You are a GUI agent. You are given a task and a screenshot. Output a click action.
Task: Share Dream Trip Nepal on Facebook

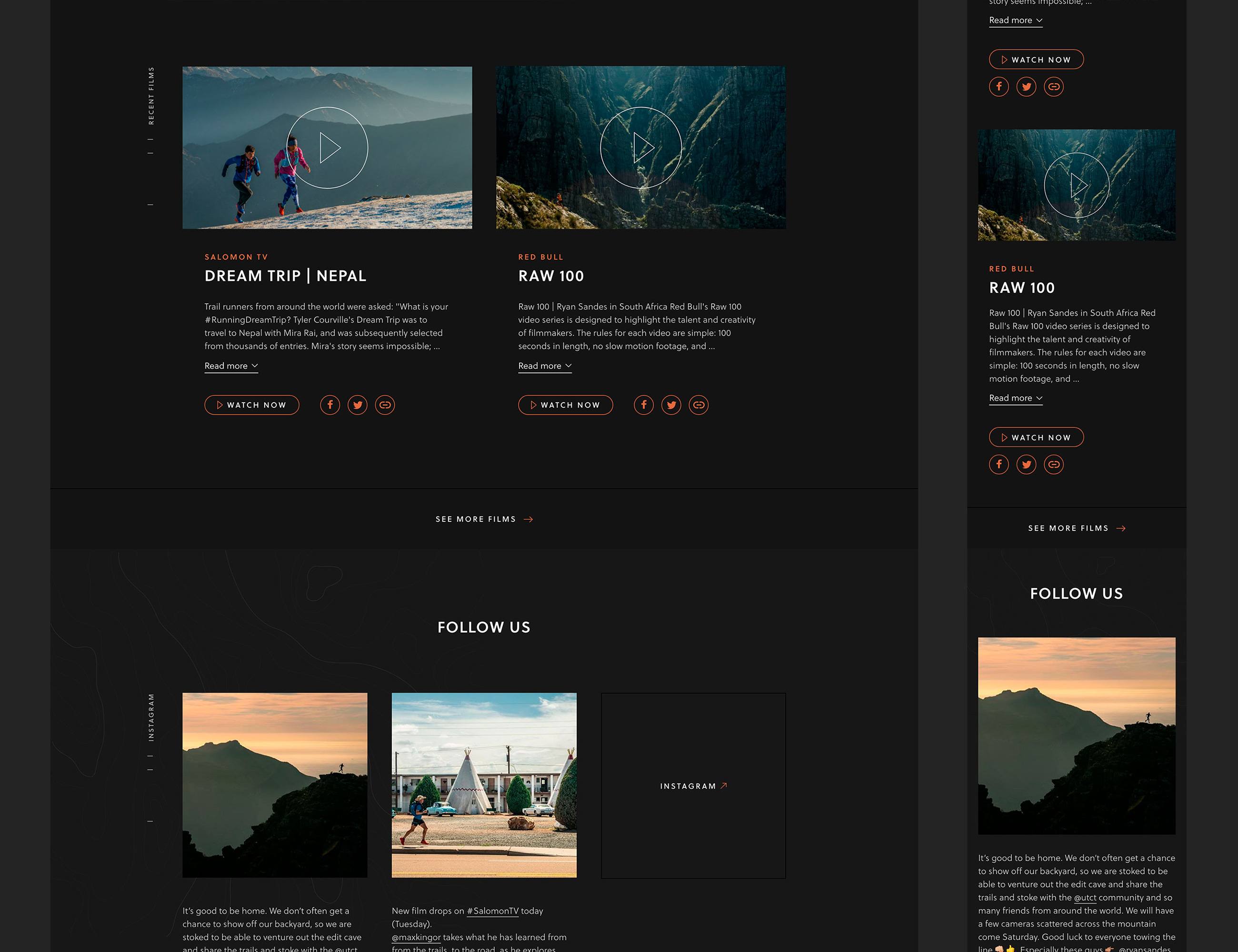(330, 405)
